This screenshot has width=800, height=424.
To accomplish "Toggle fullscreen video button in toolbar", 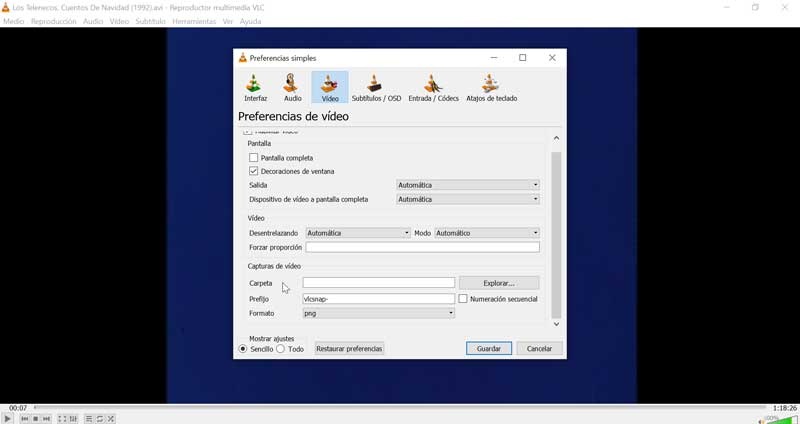I will click(62, 419).
